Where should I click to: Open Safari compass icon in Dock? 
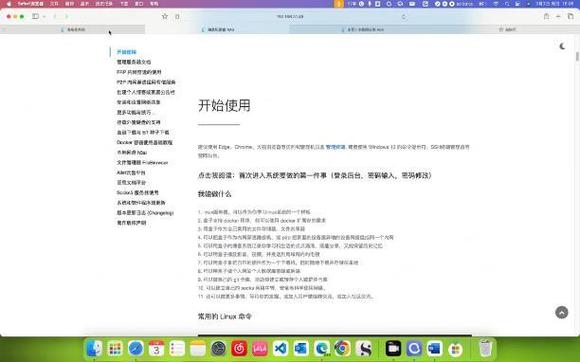136,348
